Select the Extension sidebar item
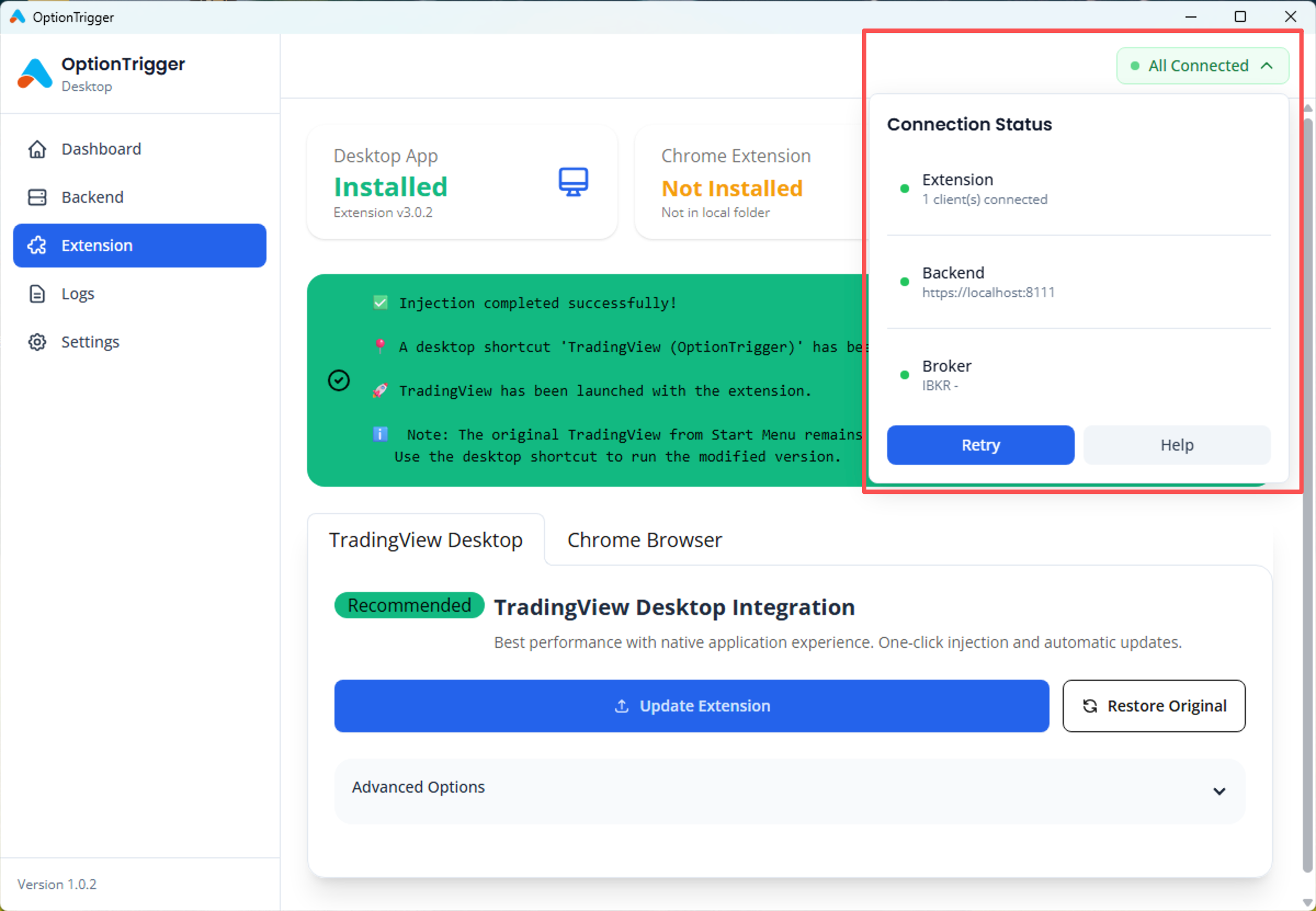This screenshot has height=911, width=1316. click(x=139, y=246)
